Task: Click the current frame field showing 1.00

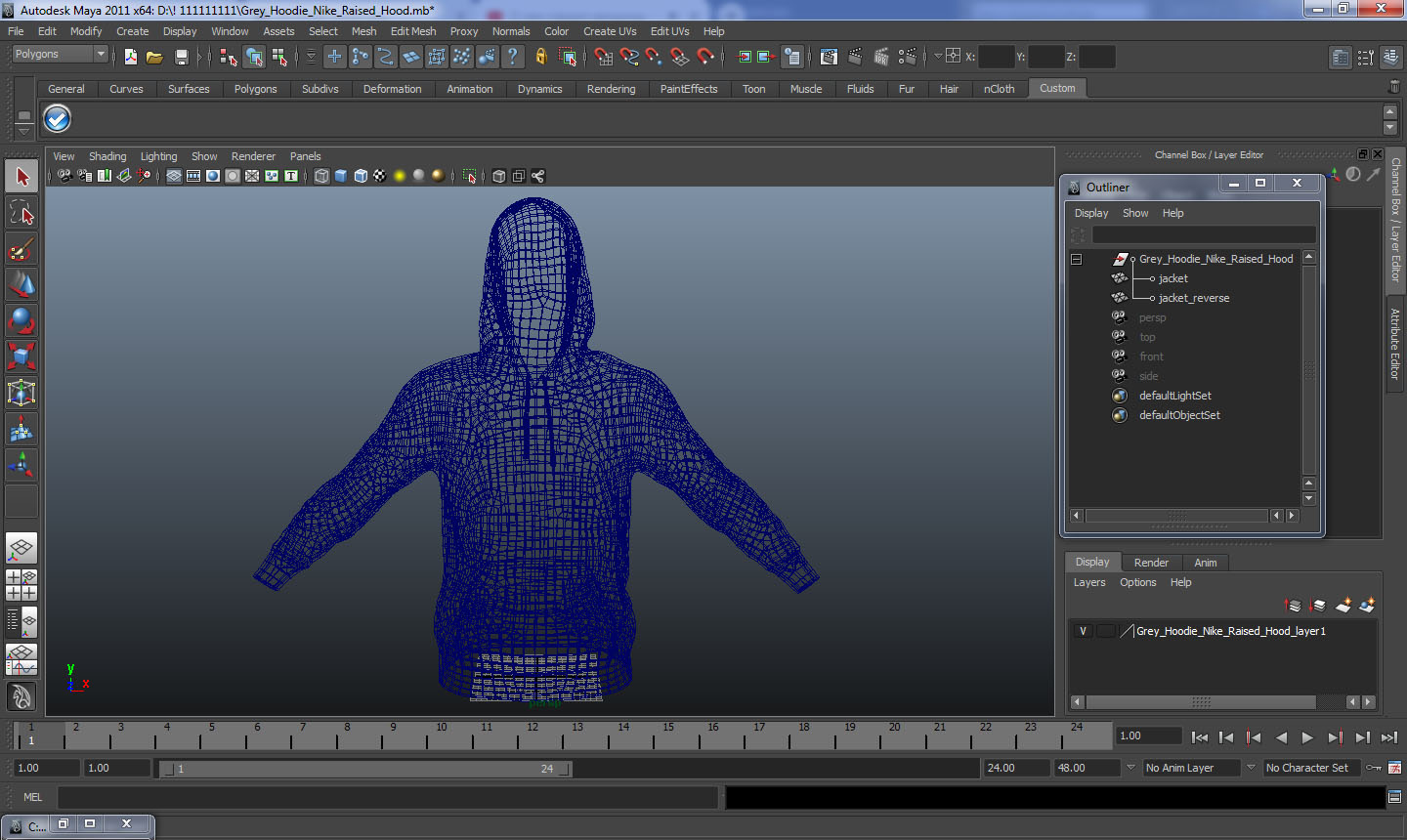Action: click(x=1148, y=735)
